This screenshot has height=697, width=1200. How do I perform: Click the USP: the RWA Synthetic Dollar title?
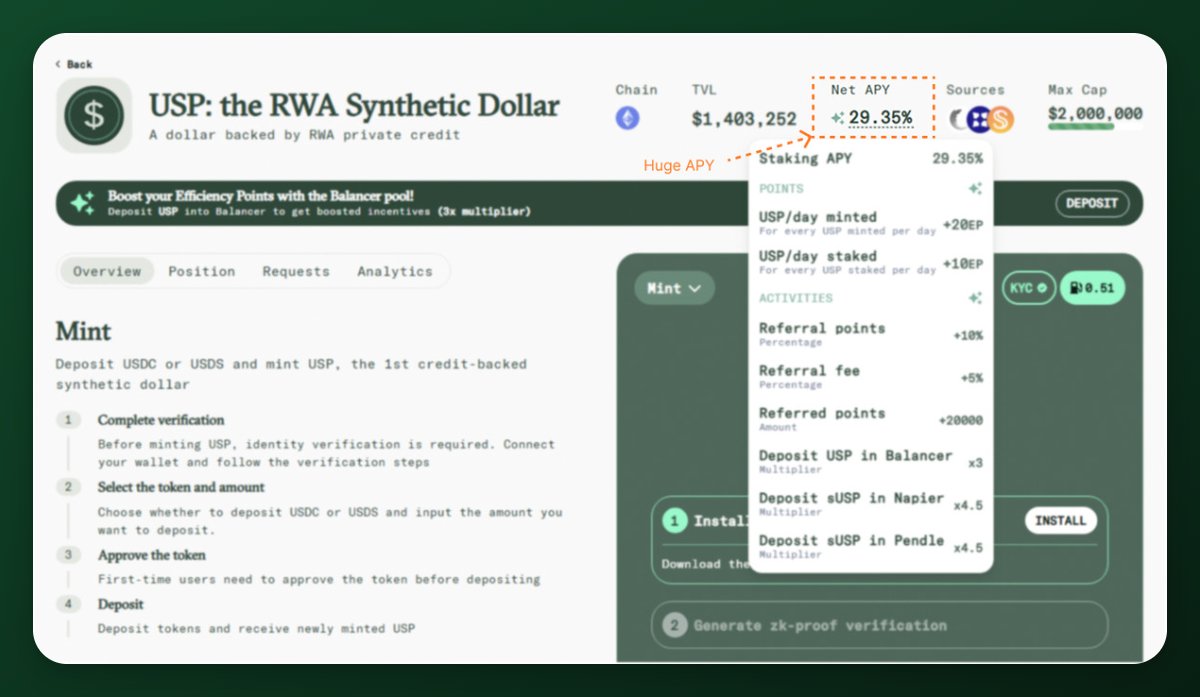click(354, 105)
